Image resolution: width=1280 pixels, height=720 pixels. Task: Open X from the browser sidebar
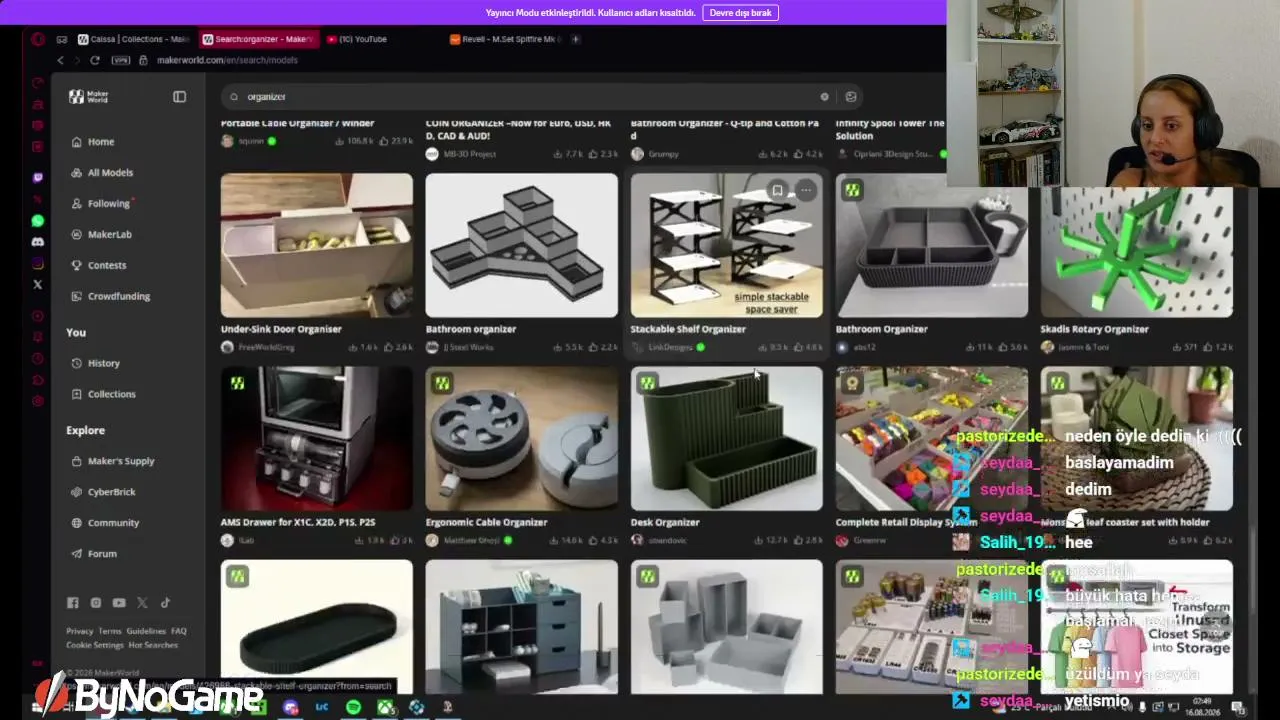pyautogui.click(x=38, y=285)
